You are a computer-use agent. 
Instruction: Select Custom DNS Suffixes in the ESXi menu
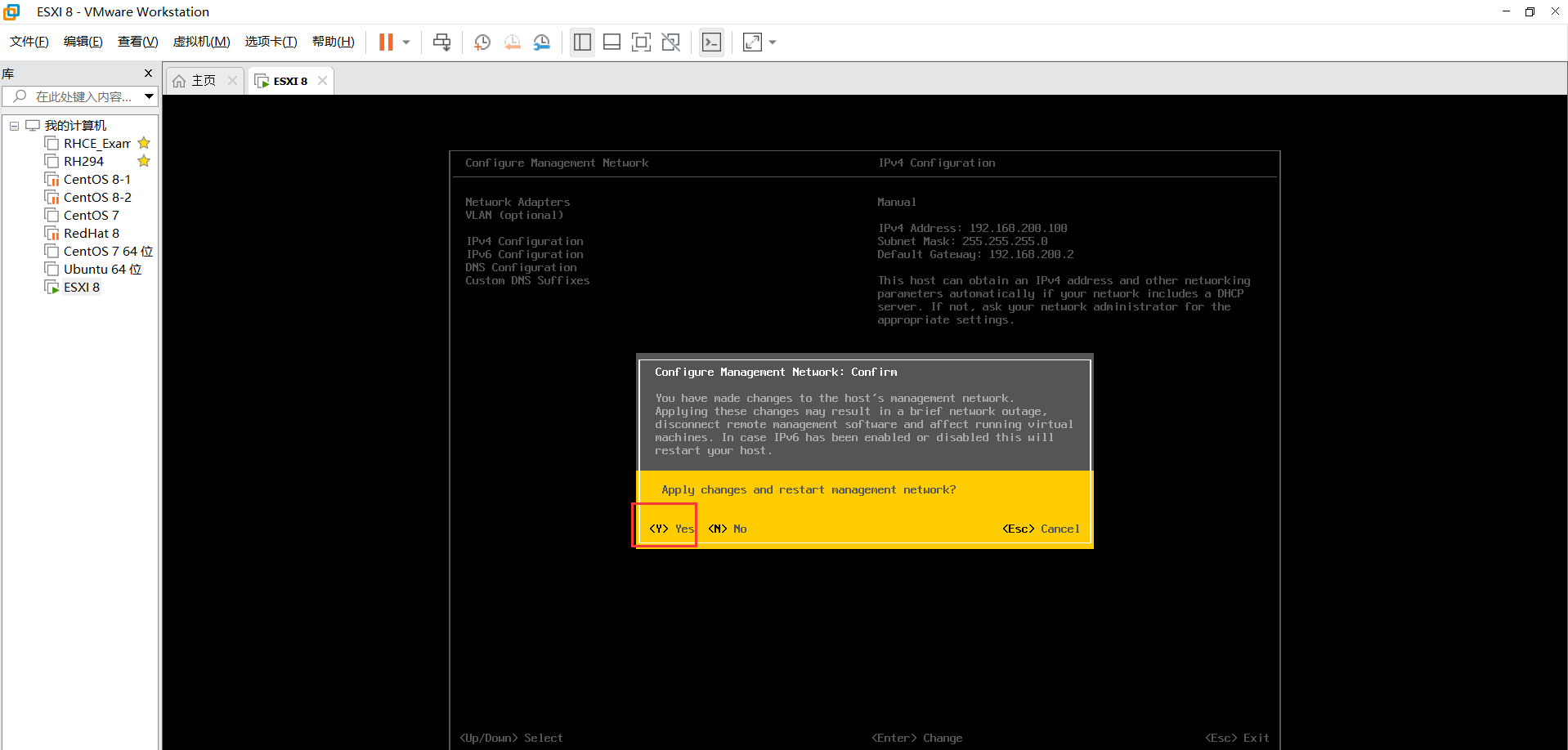point(527,280)
